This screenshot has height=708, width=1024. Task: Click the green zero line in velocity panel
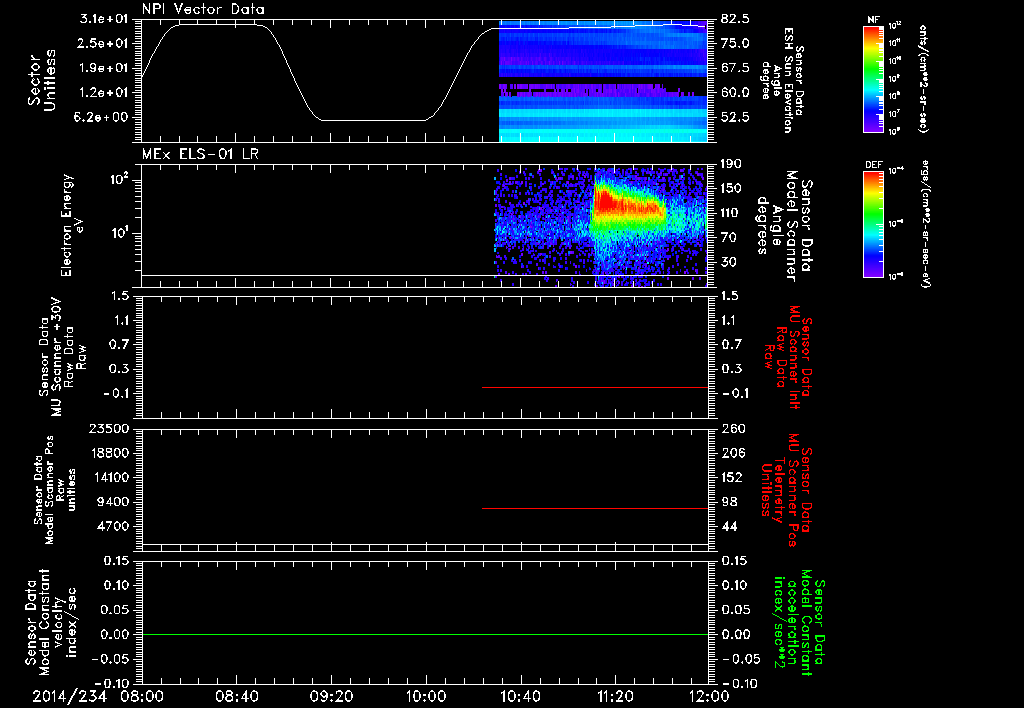(x=425, y=634)
